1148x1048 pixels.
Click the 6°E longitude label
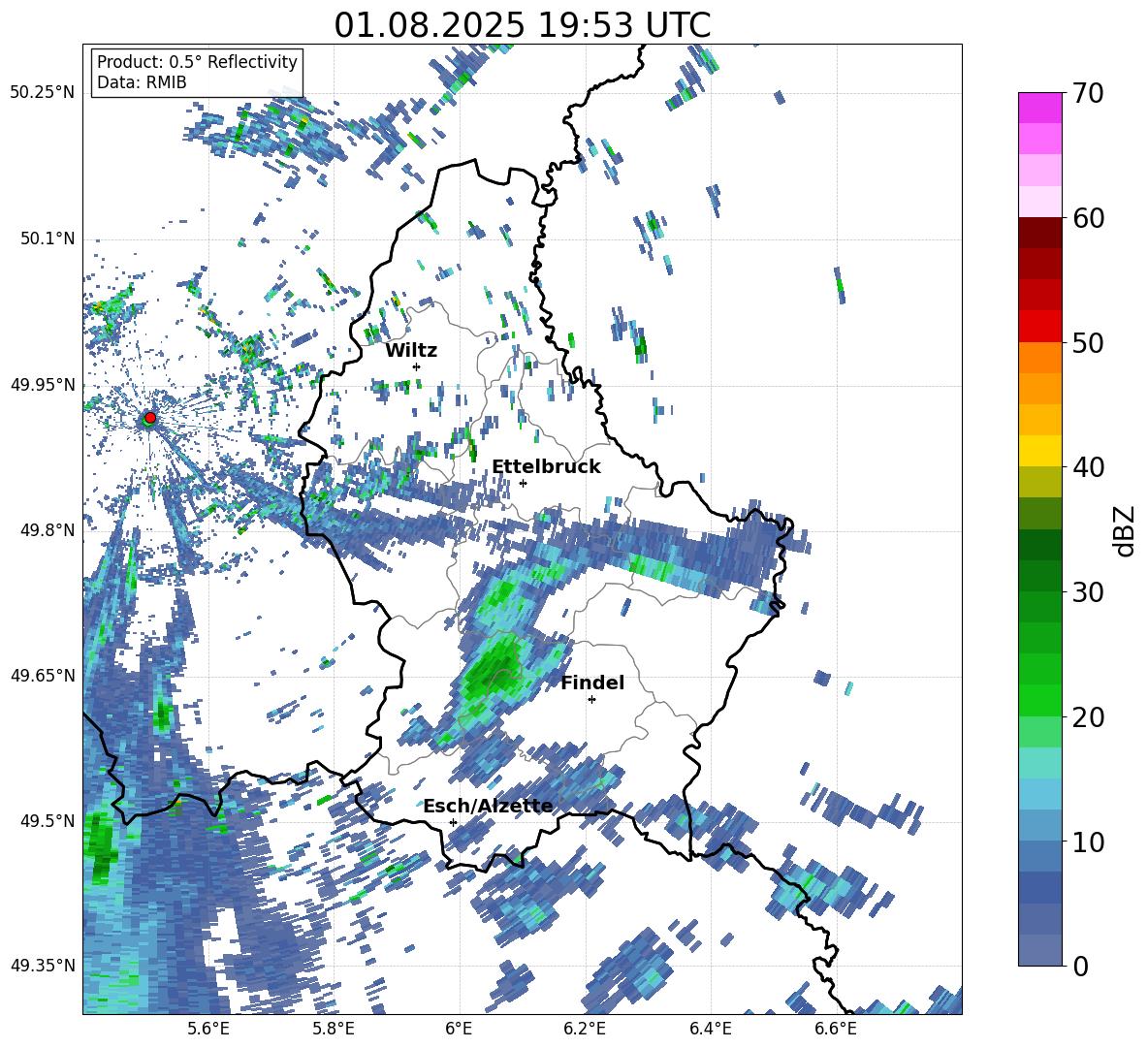(x=459, y=1029)
